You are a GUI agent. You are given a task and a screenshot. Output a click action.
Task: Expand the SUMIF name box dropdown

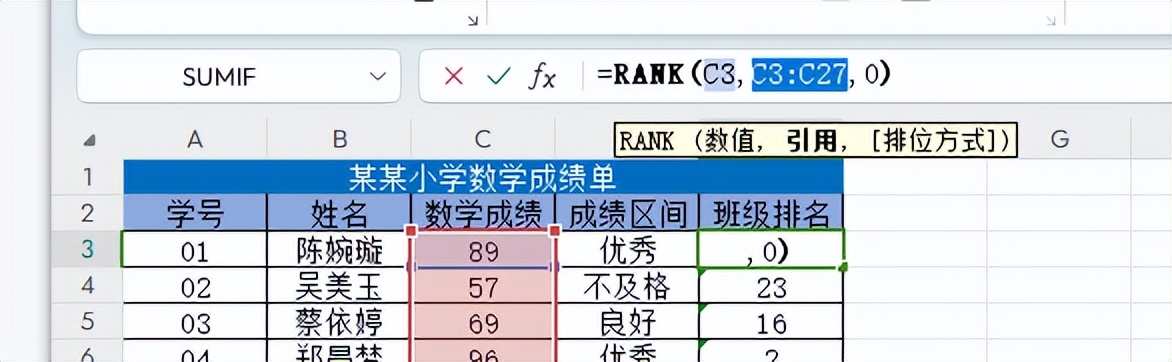(x=379, y=76)
